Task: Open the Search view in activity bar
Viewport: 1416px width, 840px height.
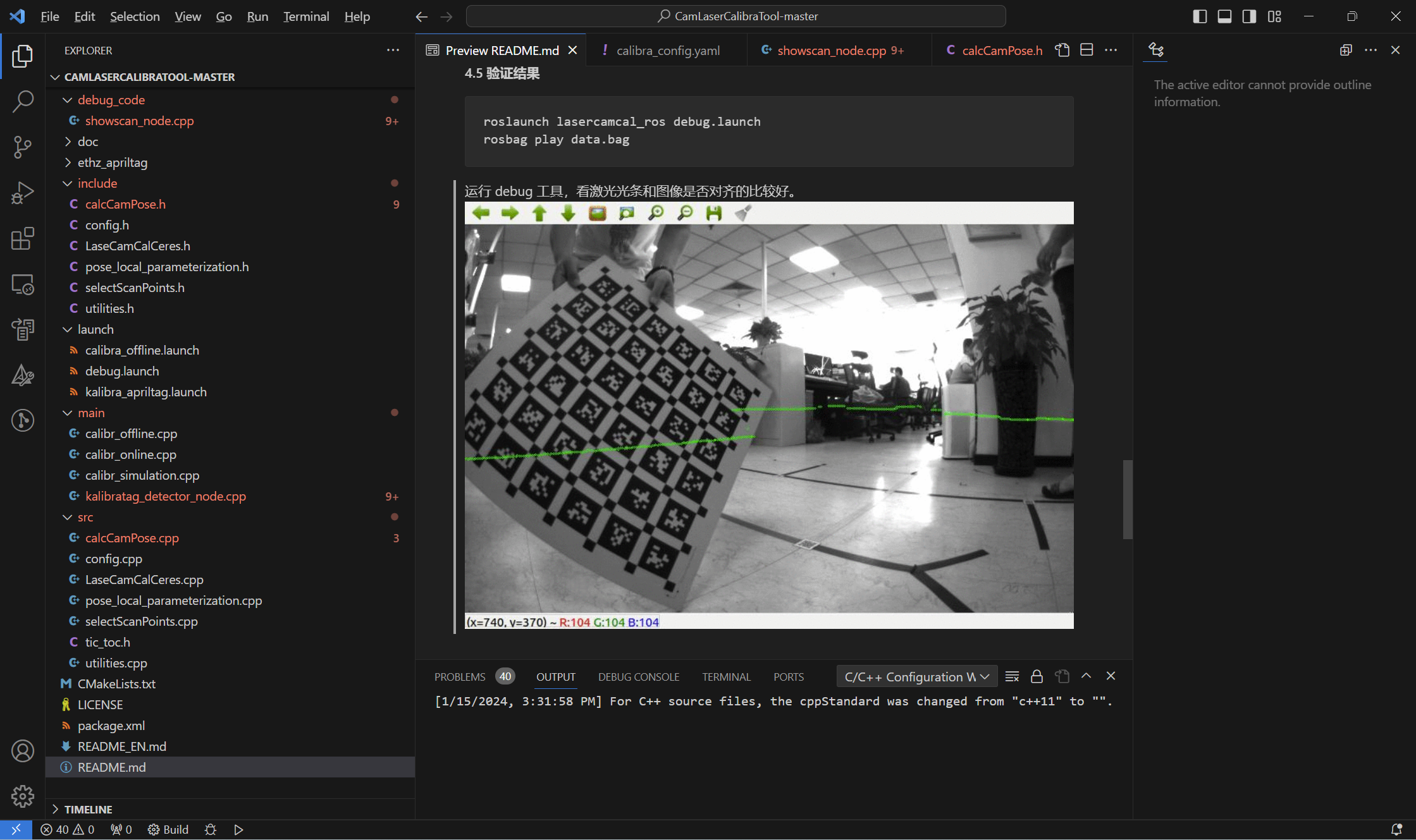Action: coord(23,101)
